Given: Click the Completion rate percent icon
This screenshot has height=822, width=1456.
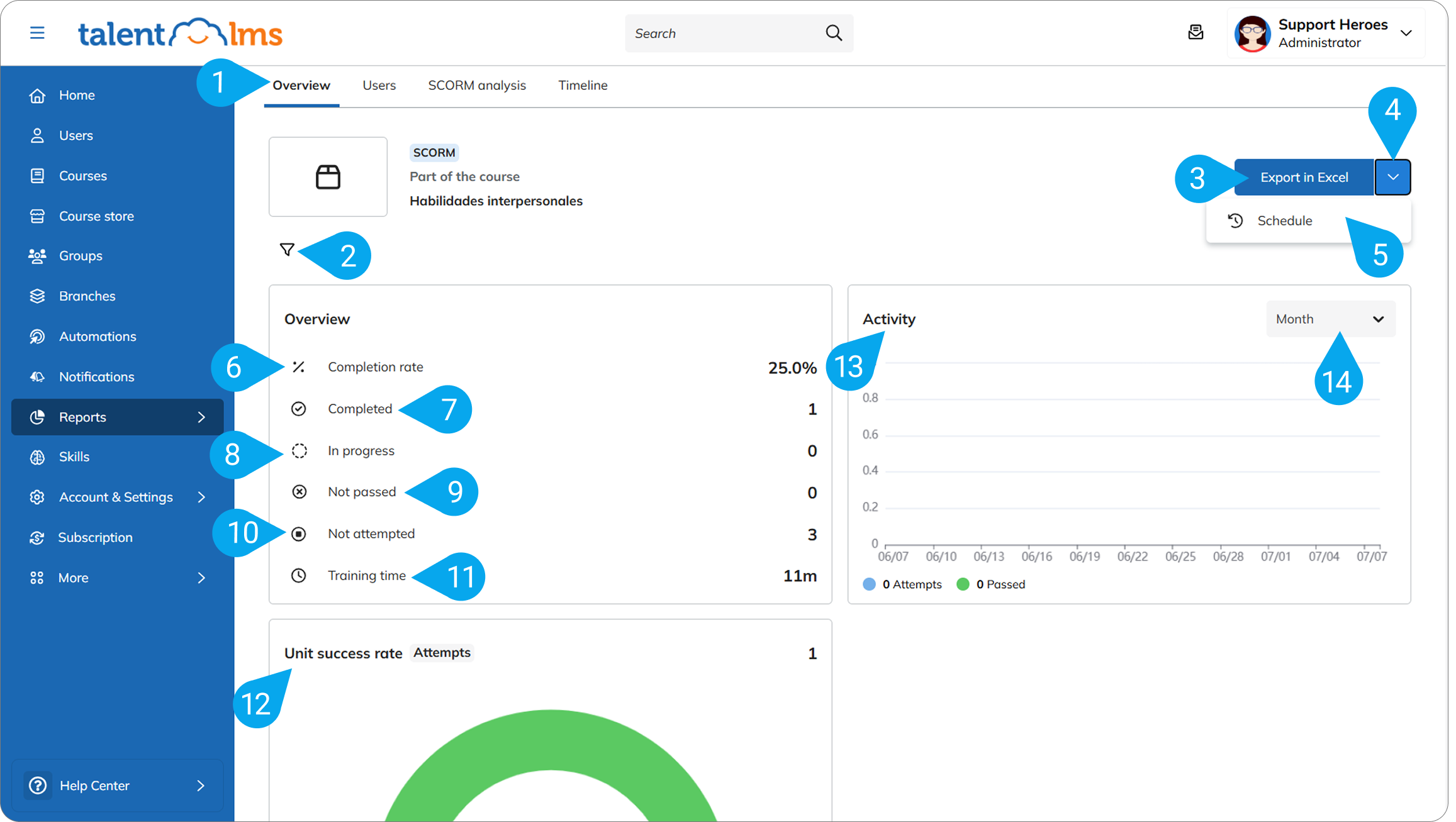Looking at the screenshot, I should coord(299,367).
